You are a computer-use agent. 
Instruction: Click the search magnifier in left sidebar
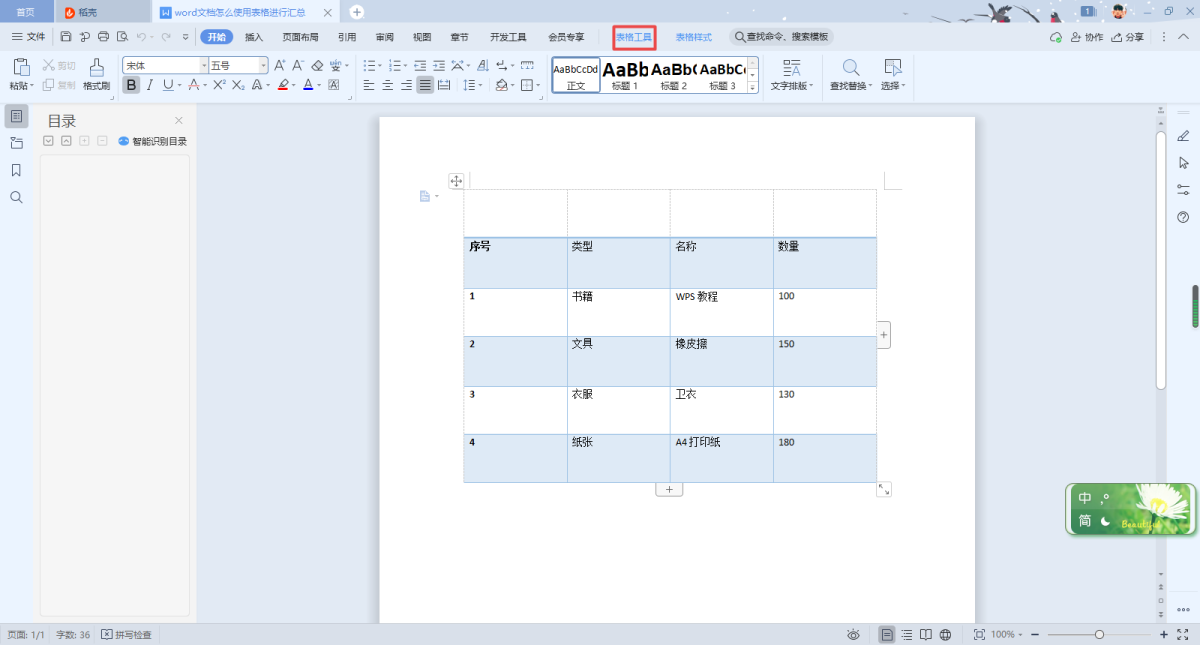pos(16,197)
